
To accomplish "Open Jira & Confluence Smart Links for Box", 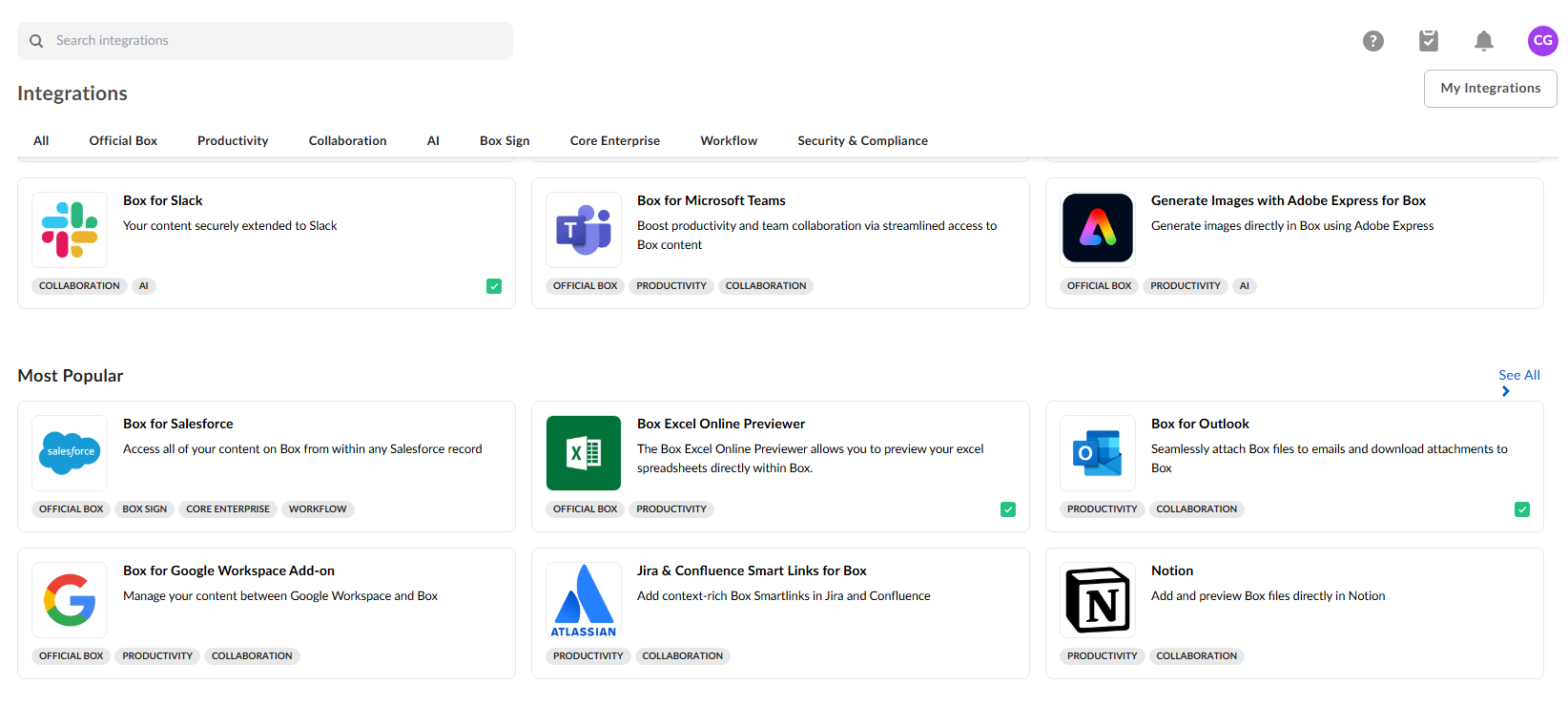I will point(752,570).
